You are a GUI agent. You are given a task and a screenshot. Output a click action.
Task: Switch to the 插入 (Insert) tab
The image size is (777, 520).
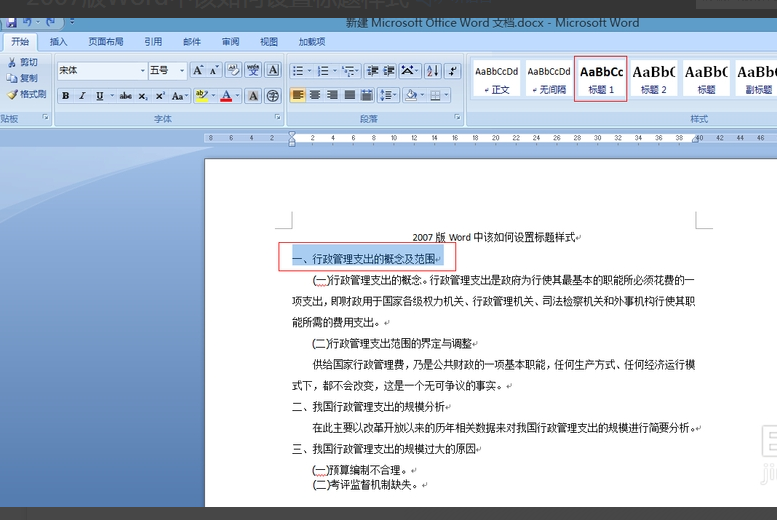pos(58,42)
